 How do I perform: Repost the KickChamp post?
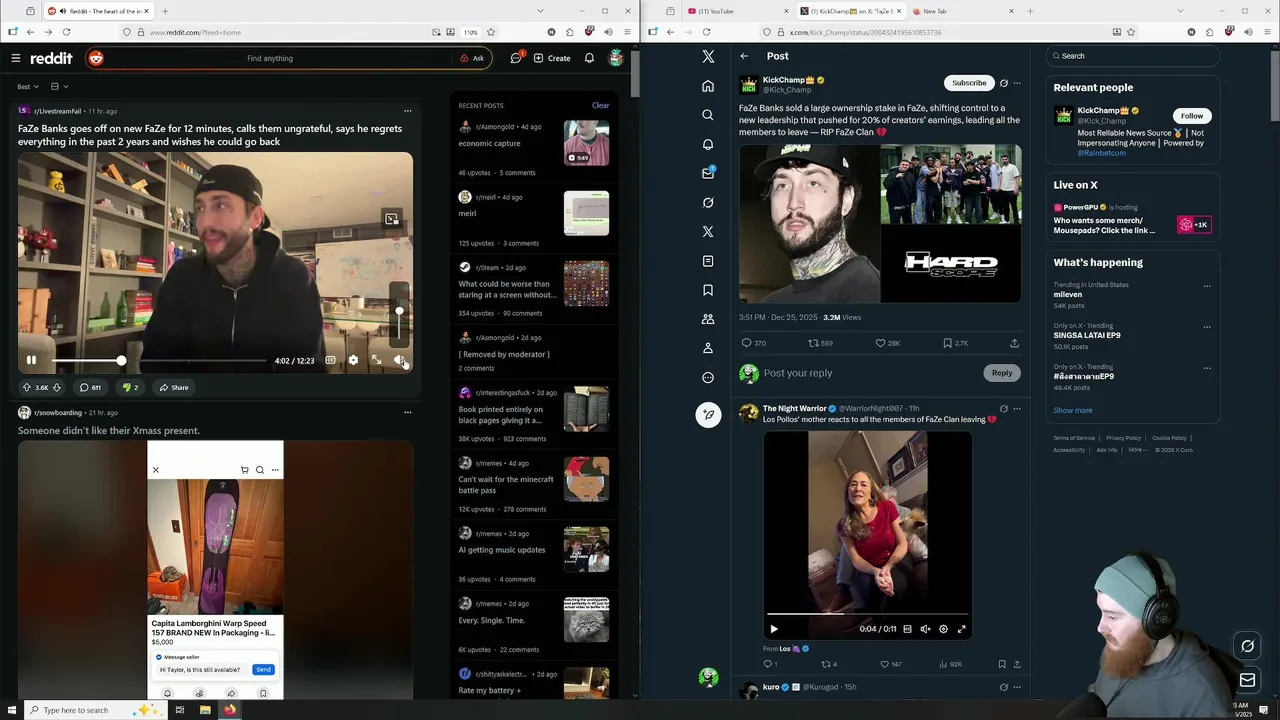coord(820,343)
